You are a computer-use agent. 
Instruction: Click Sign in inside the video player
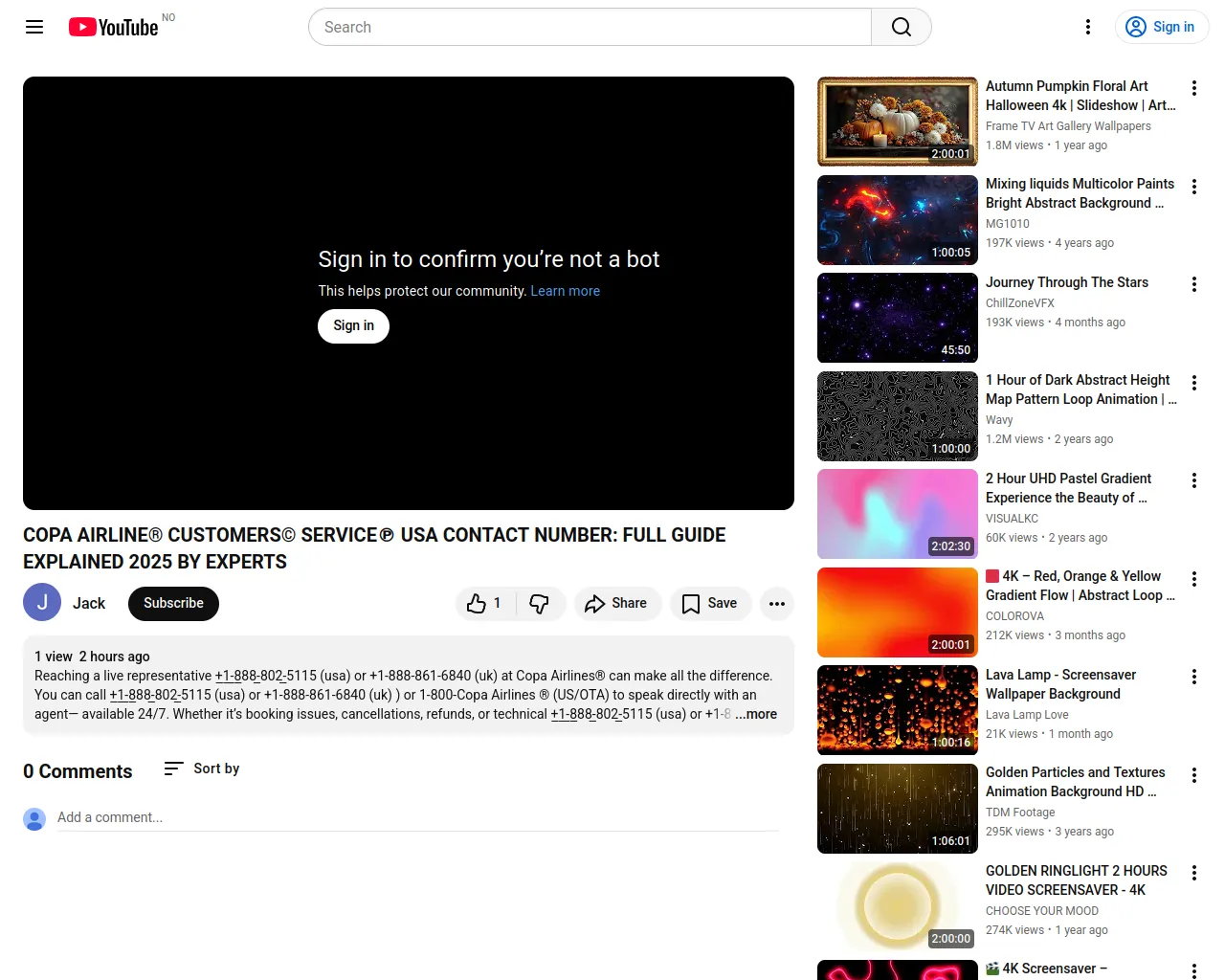click(x=354, y=326)
